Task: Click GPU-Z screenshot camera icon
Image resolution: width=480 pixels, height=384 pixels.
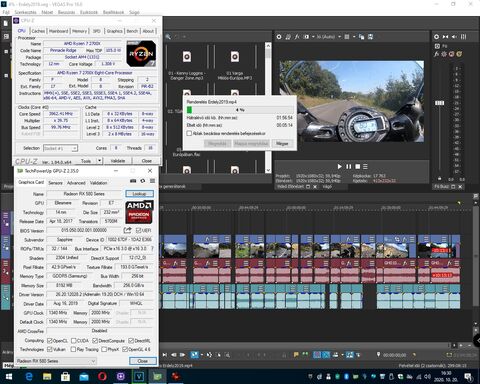Action: coord(133,181)
